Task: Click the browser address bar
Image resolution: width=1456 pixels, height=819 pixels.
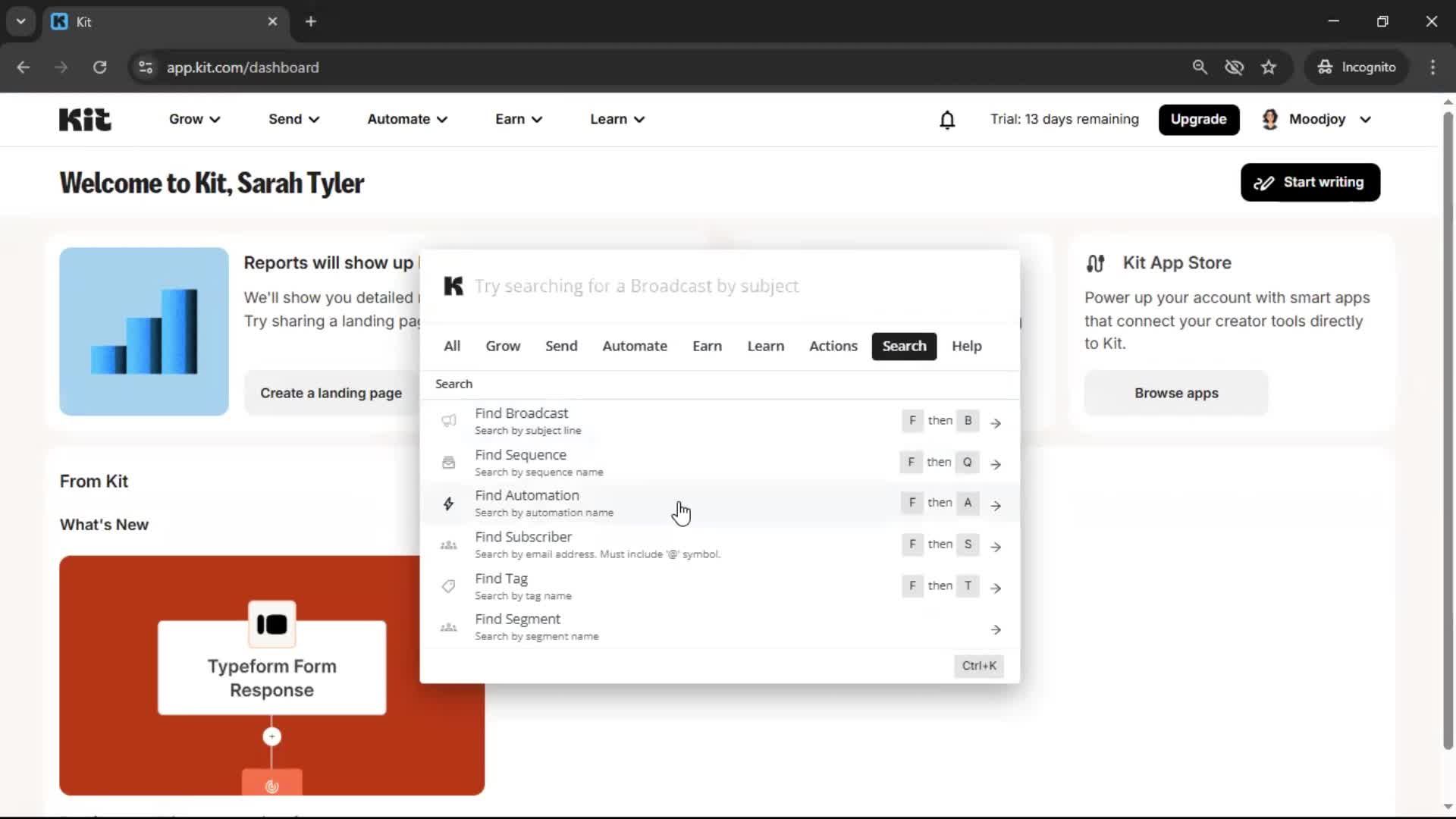Action: (x=455, y=67)
